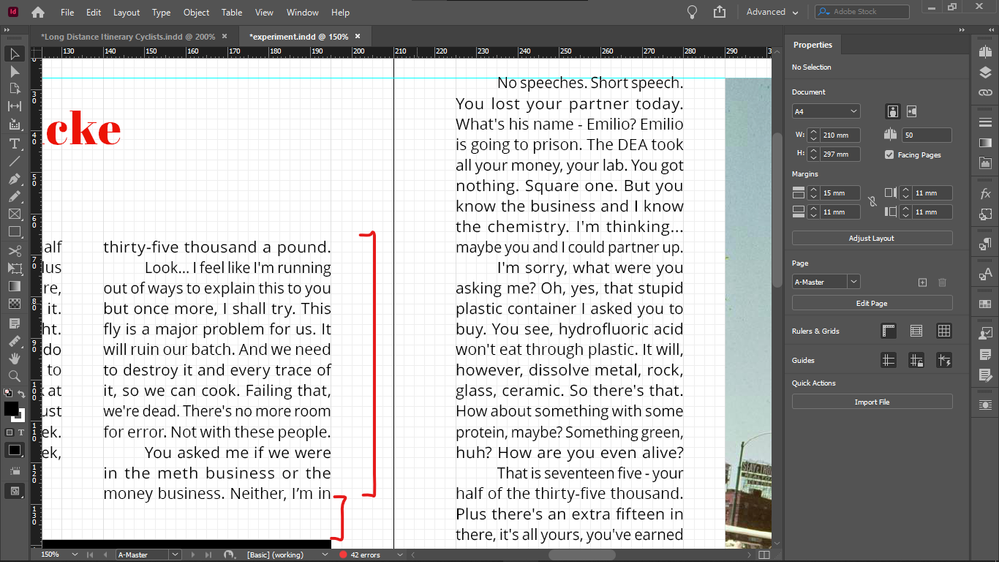Open the Stroke panel icon

pyautogui.click(x=985, y=122)
